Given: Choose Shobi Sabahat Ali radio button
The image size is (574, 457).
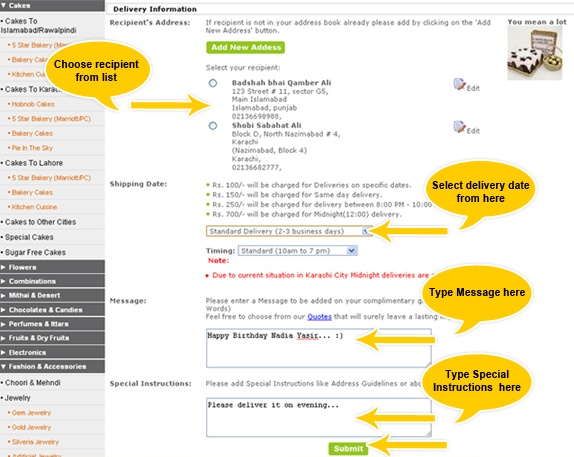Looking at the screenshot, I should pyautogui.click(x=213, y=126).
